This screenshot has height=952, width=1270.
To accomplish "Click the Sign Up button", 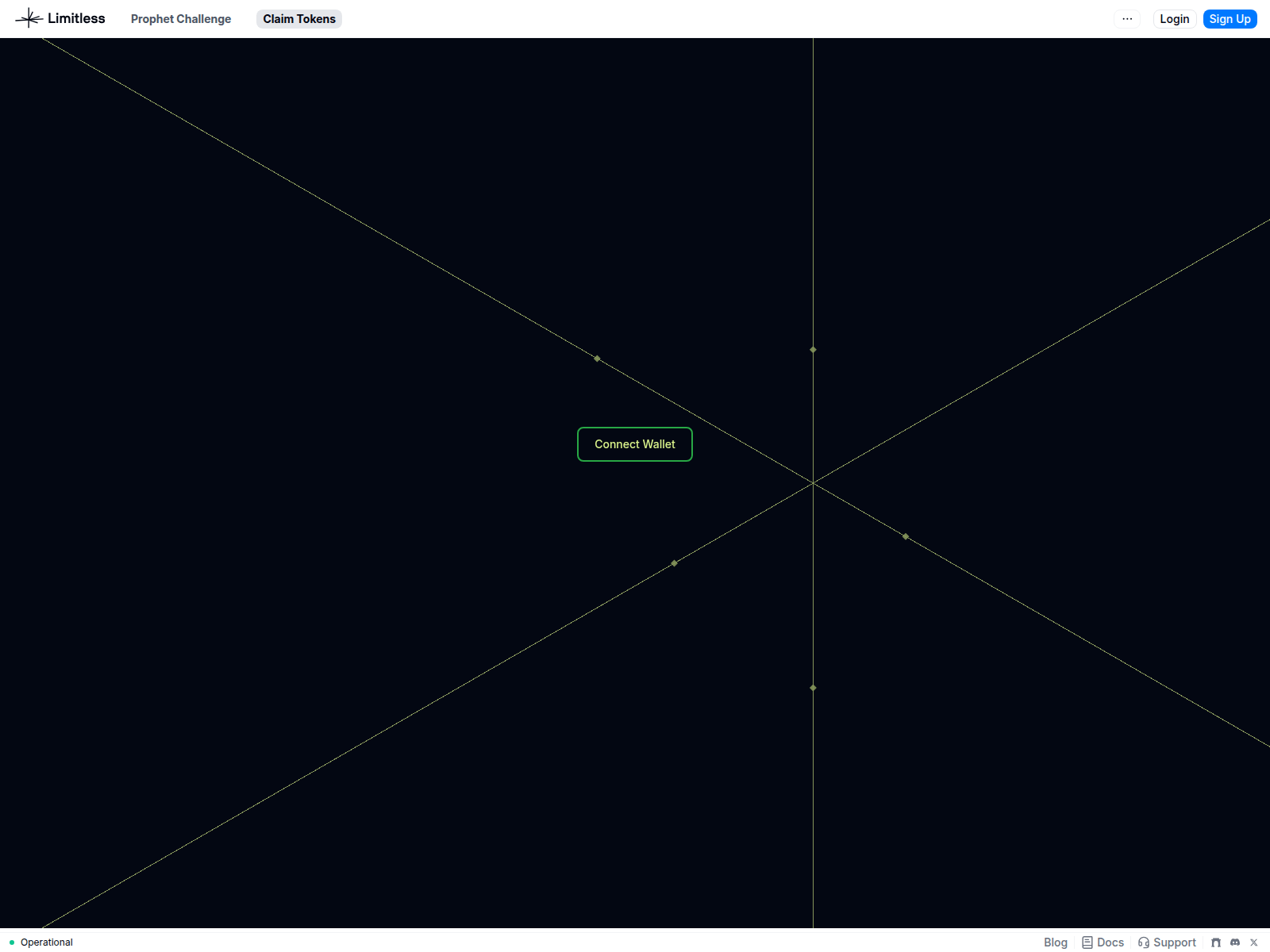I will tap(1230, 18).
